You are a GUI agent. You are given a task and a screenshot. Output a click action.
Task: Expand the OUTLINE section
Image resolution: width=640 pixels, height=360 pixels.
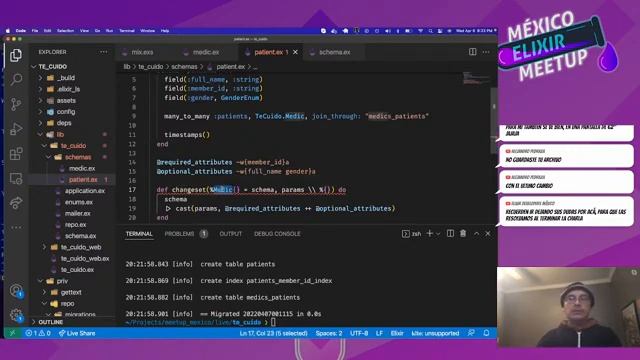(x=51, y=322)
